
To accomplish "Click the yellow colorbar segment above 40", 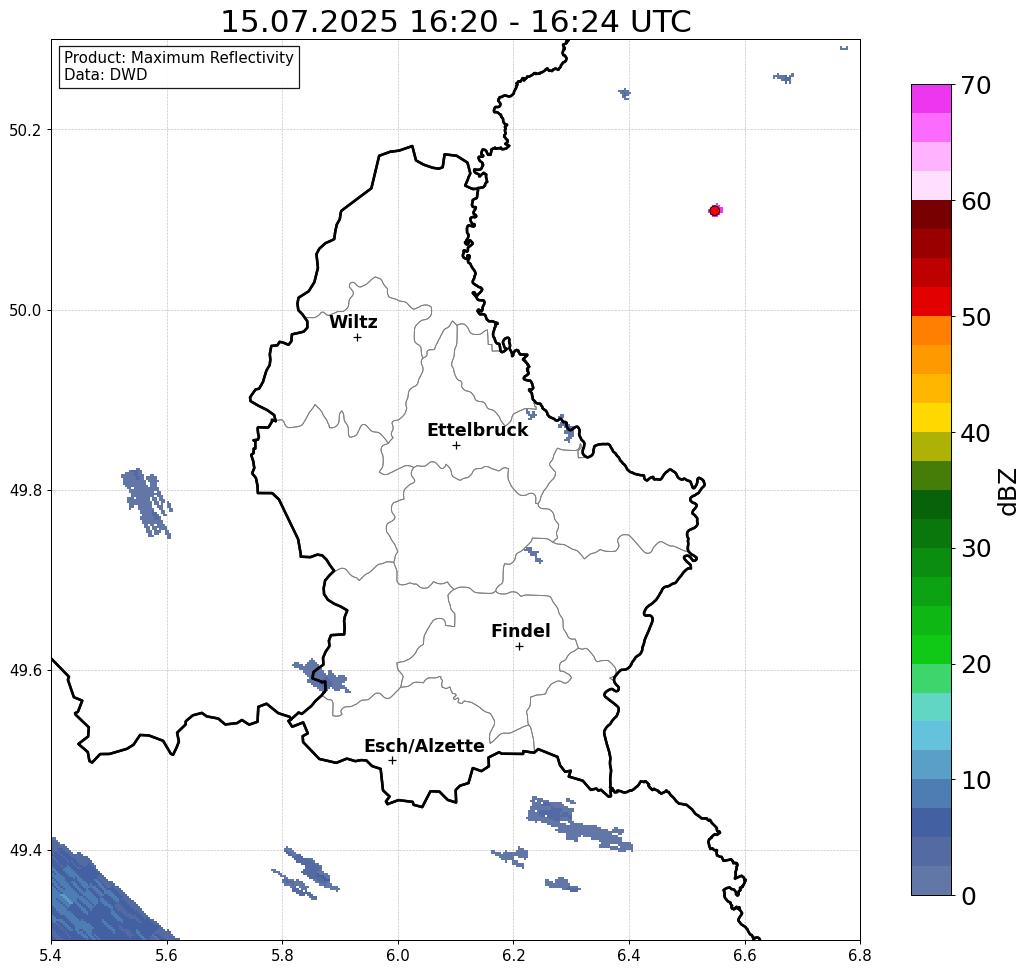I will [931, 417].
